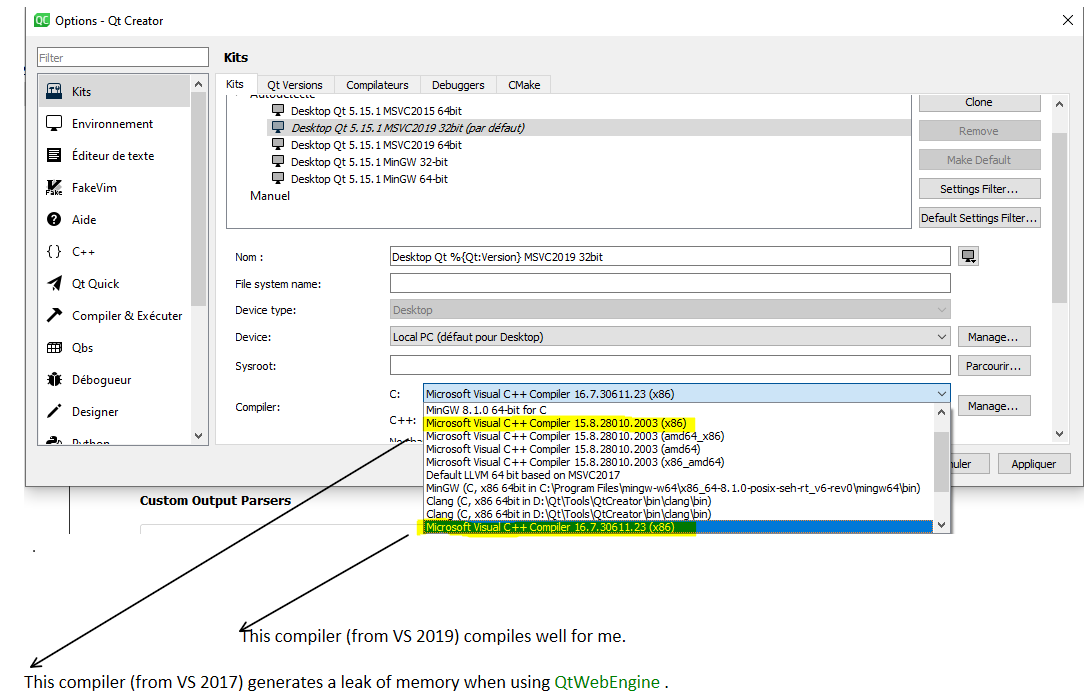The height and width of the screenshot is (692, 1084).
Task: Click the File system name field
Action: tap(670, 283)
